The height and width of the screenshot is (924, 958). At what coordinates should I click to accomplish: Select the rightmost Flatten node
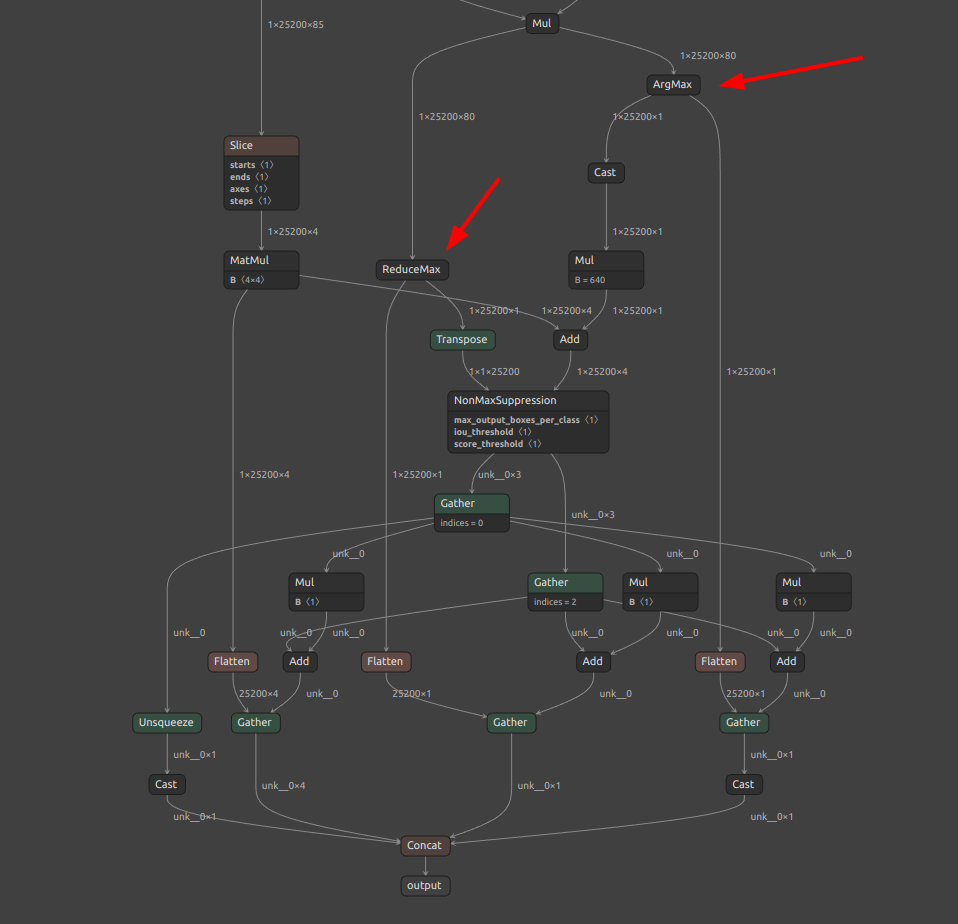point(720,661)
